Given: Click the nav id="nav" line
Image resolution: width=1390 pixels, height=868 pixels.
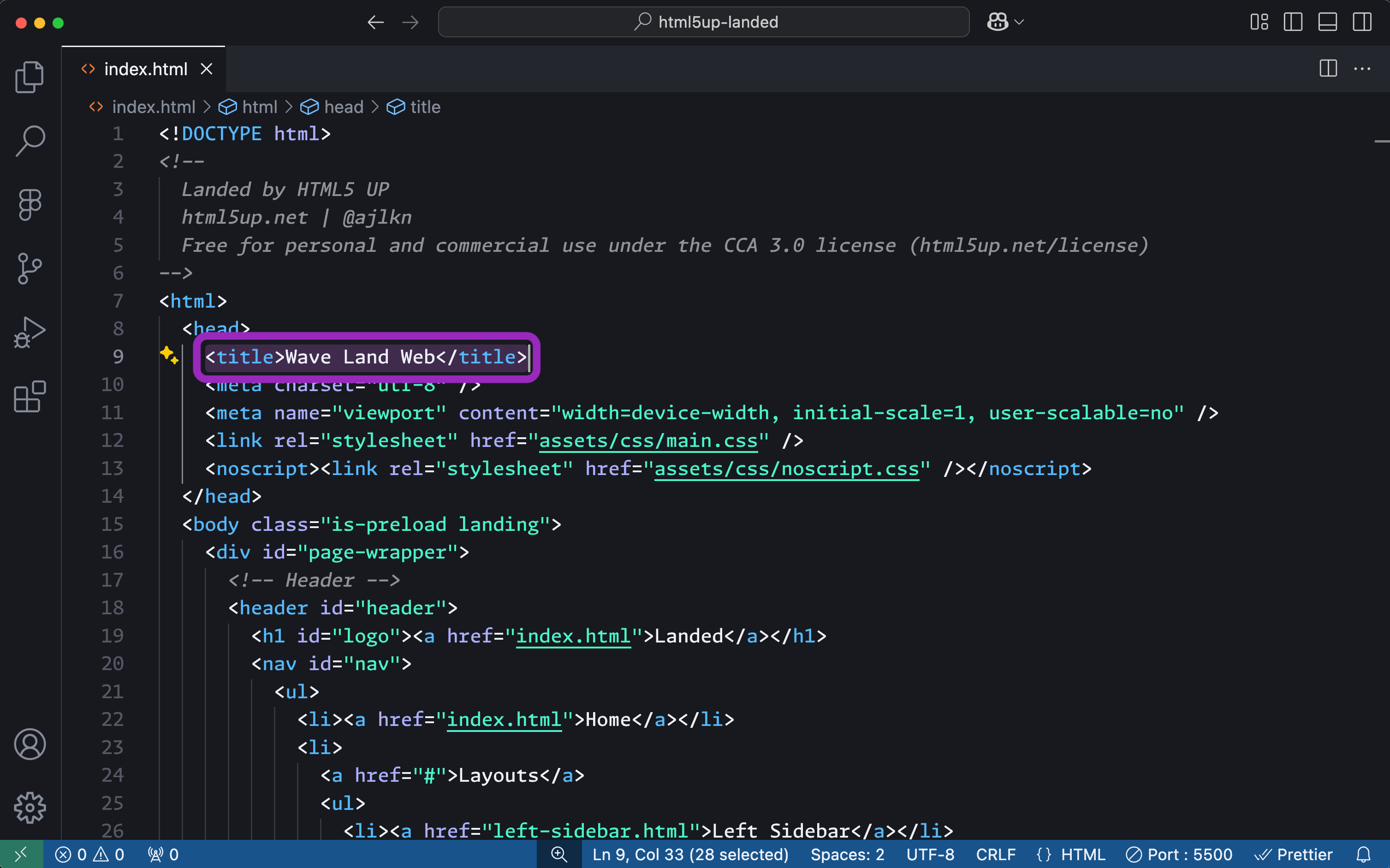Looking at the screenshot, I should point(331,664).
